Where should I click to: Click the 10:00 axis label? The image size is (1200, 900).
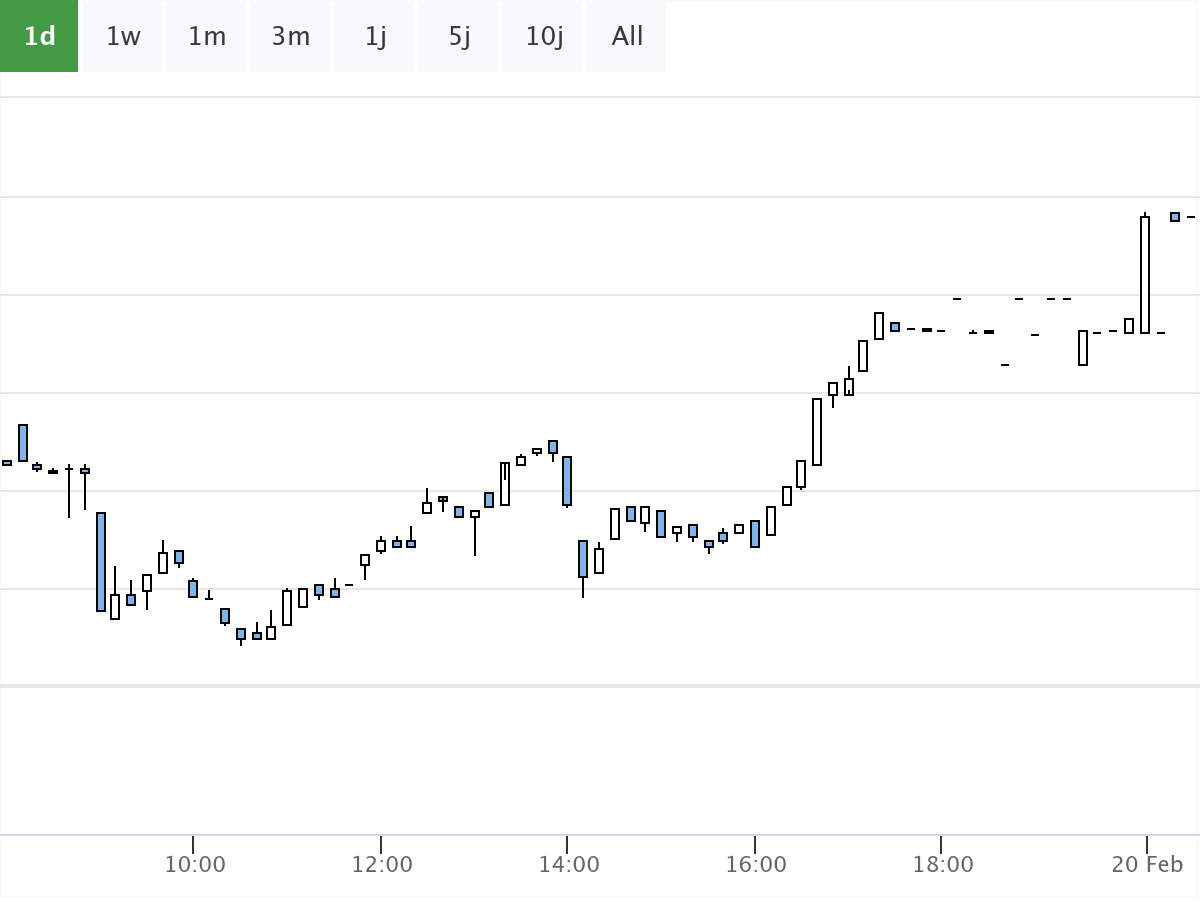pos(197,862)
